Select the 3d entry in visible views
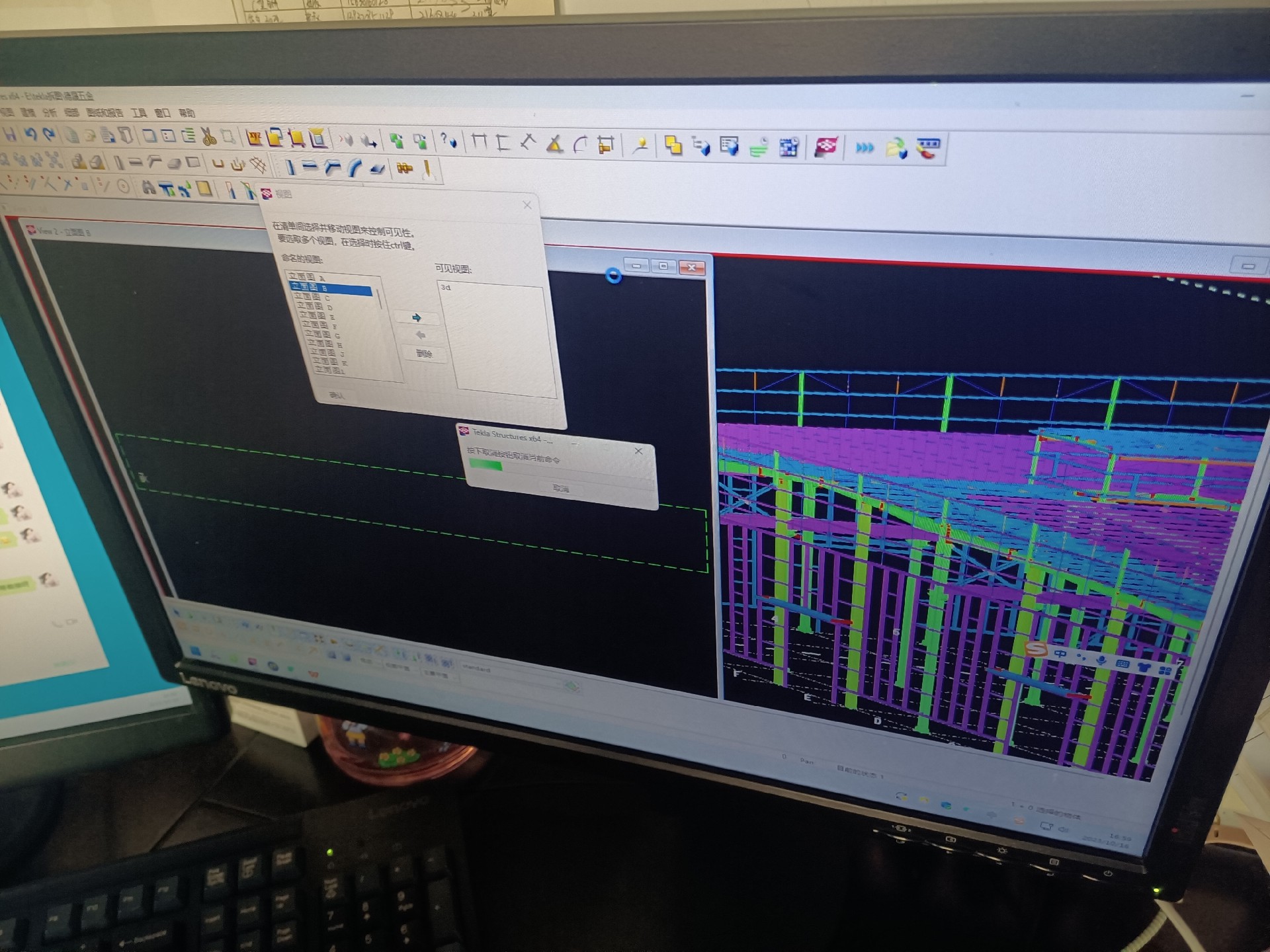 click(x=446, y=288)
